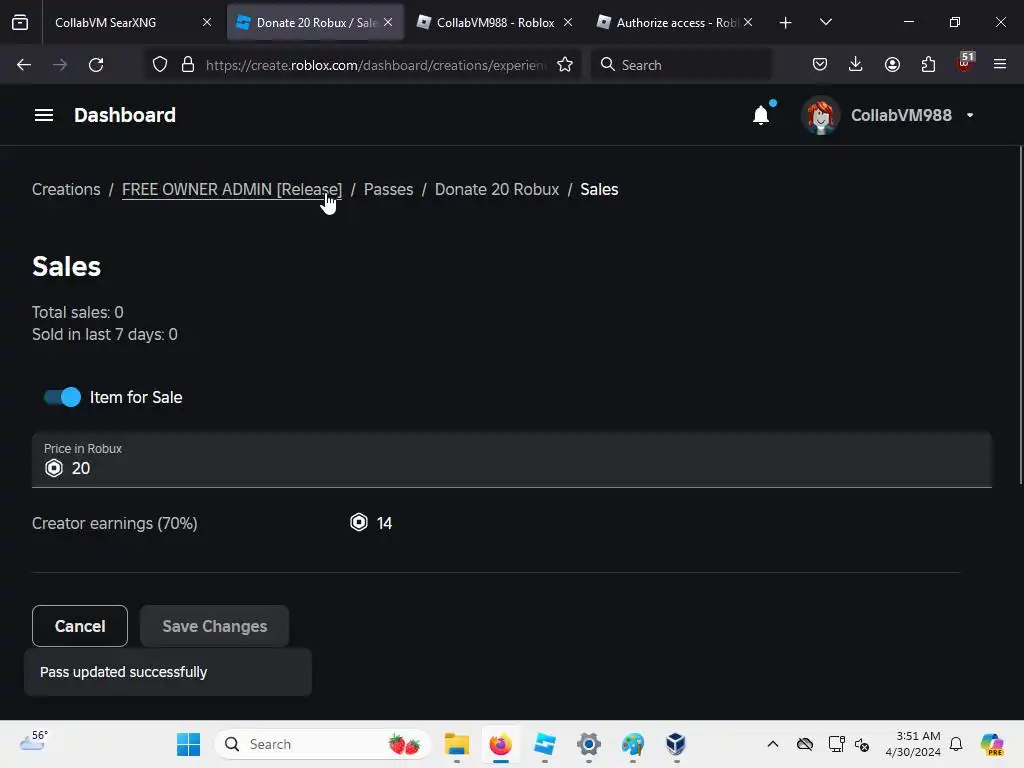This screenshot has width=1024, height=768.
Task: Click the cloud sync off tray icon
Action: coord(805,744)
